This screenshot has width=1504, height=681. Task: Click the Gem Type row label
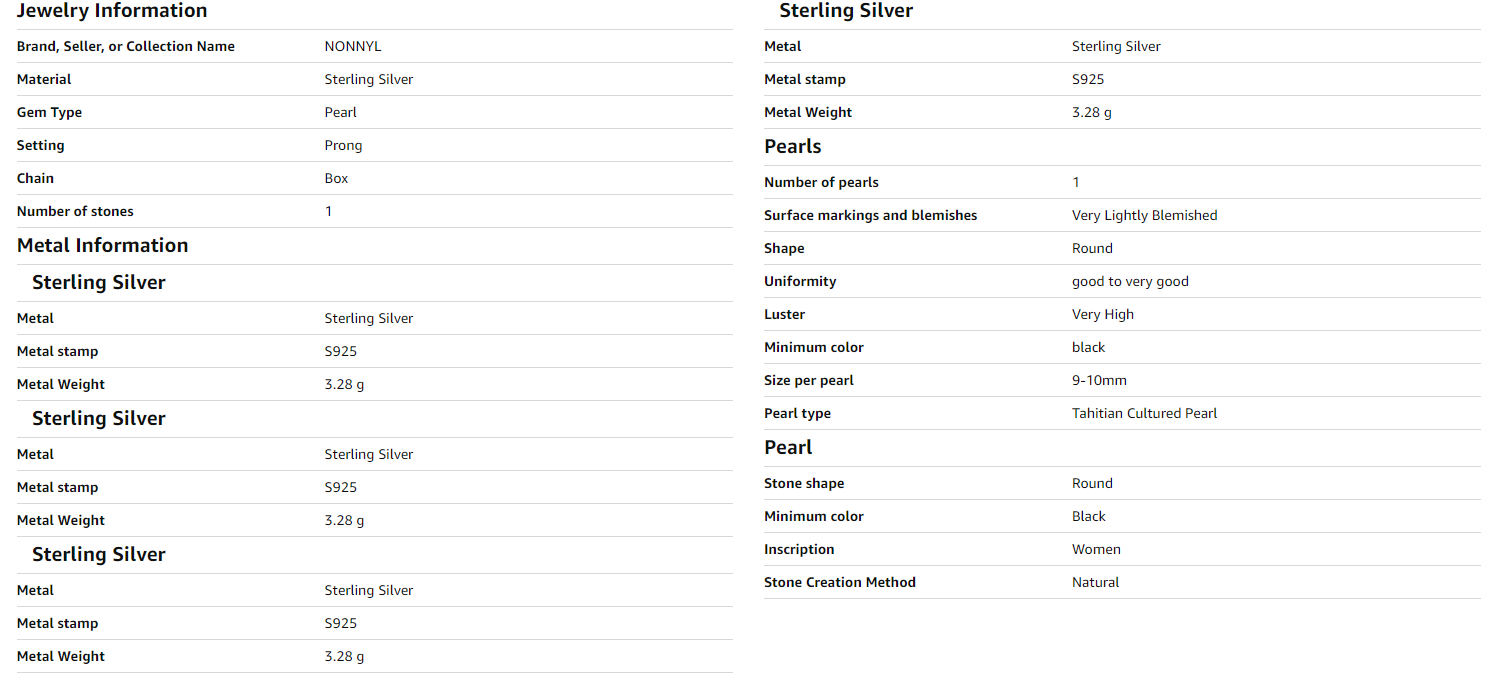click(x=49, y=112)
